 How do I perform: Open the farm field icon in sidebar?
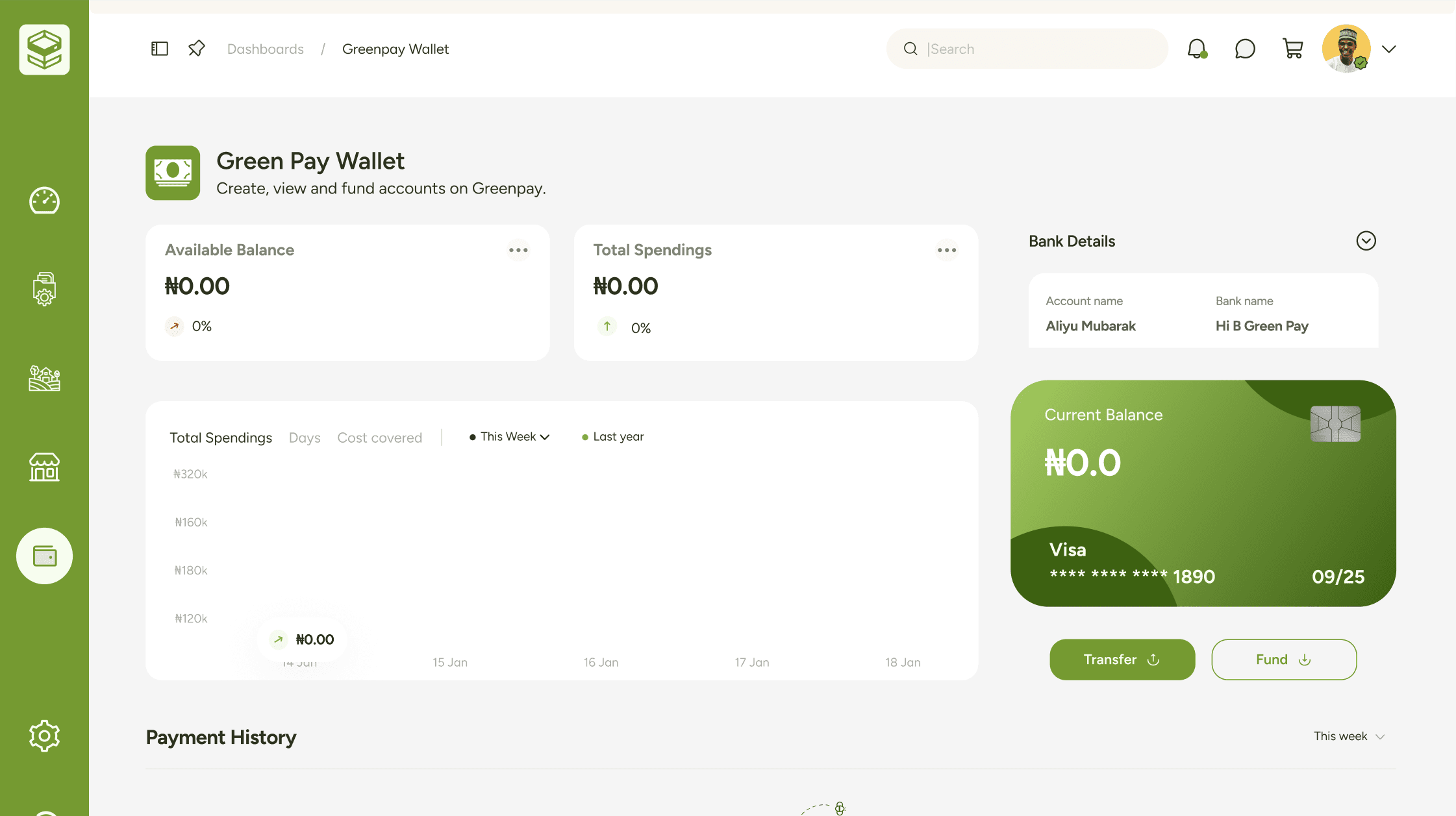[44, 378]
